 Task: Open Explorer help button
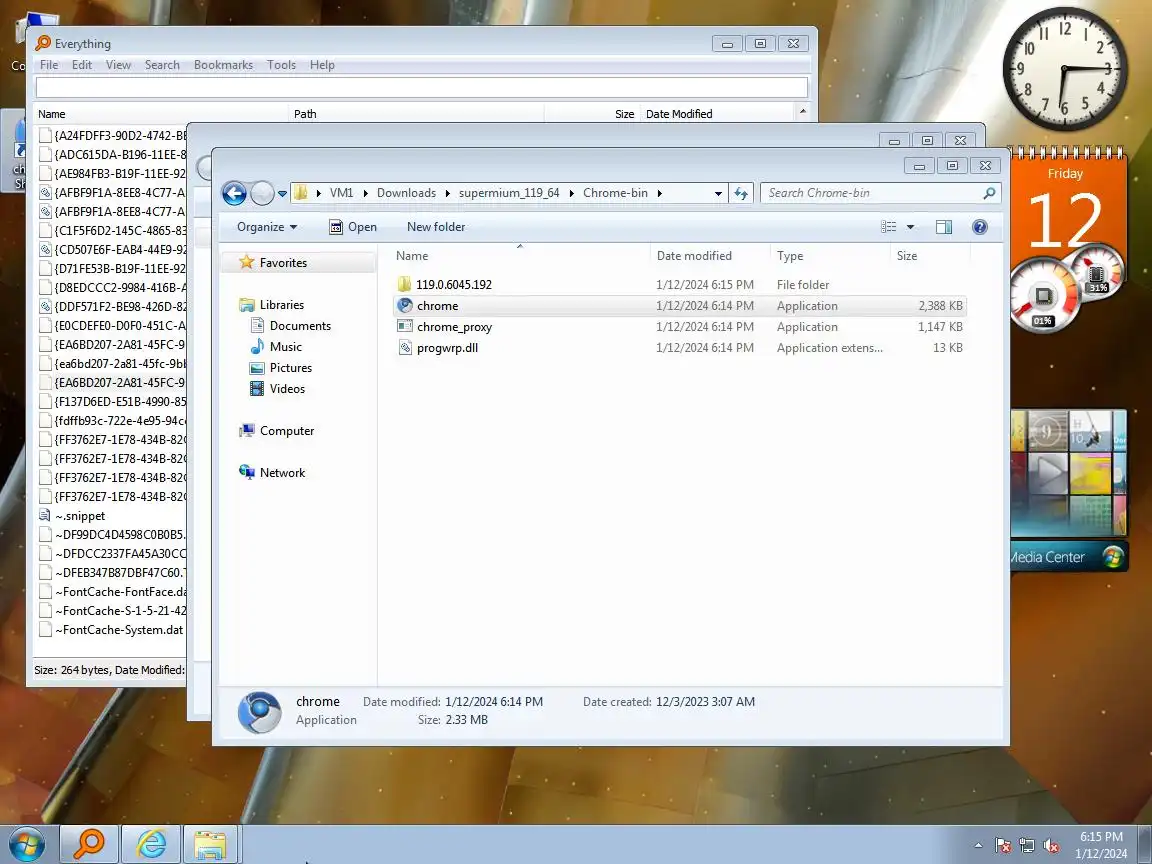pos(979,227)
